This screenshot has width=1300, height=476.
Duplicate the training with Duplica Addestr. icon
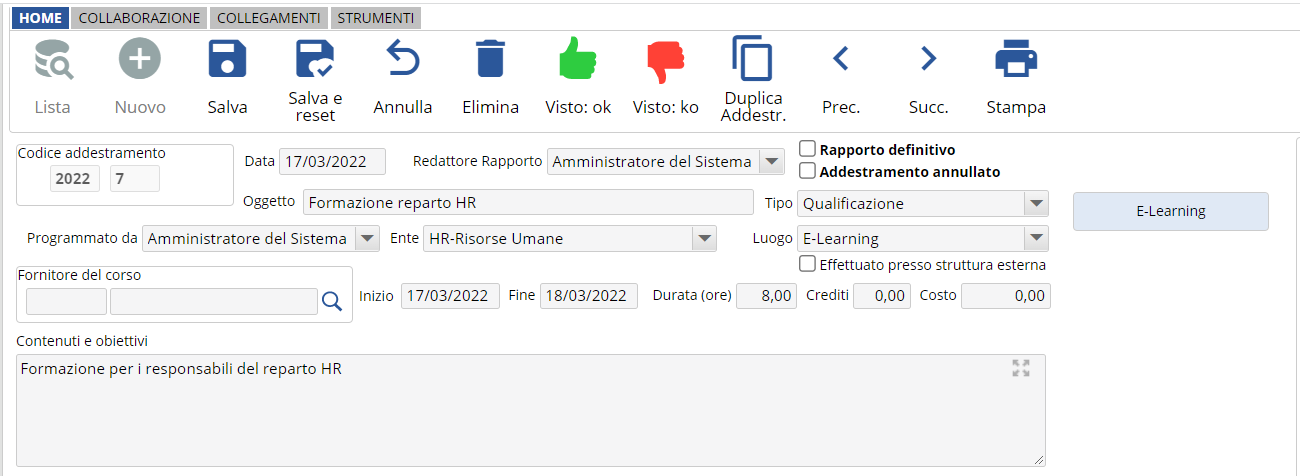(x=752, y=58)
